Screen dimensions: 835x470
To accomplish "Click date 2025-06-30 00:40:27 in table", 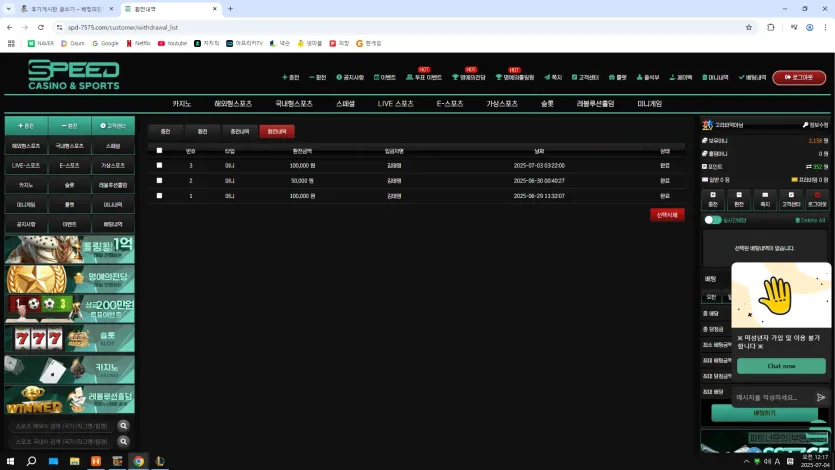I will pyautogui.click(x=539, y=181).
